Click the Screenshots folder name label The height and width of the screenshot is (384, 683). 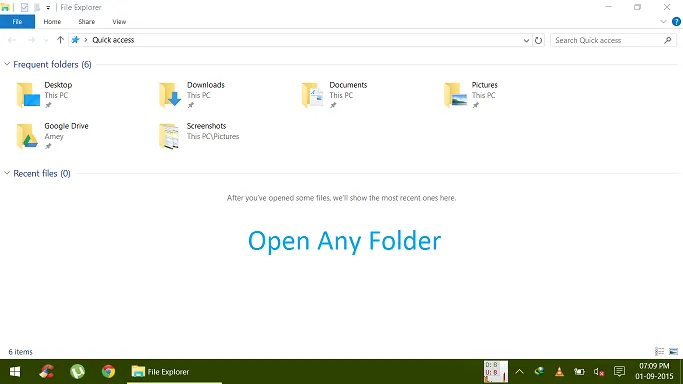coord(206,126)
